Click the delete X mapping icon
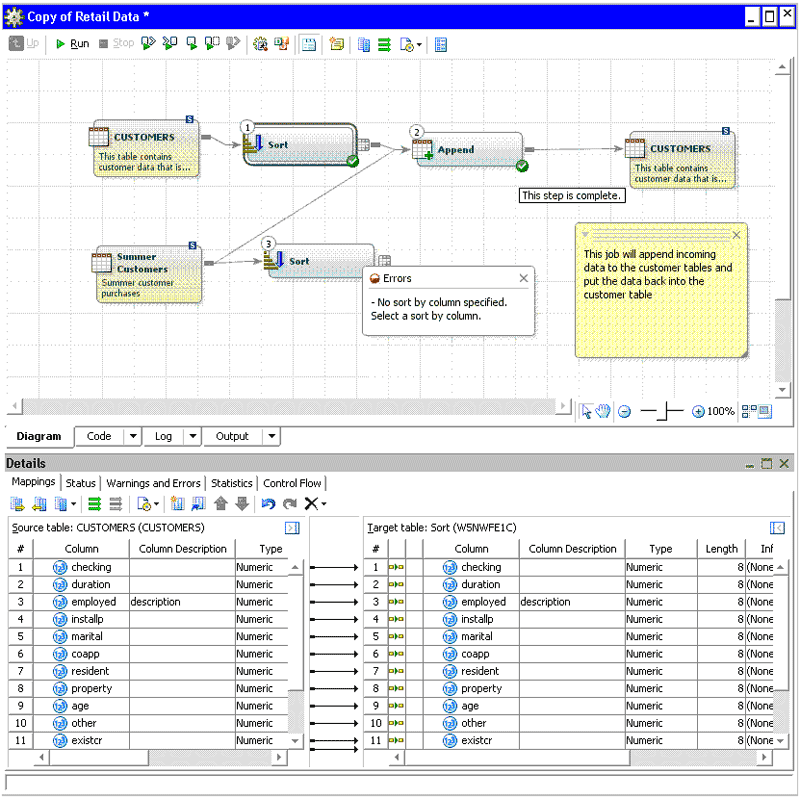 tap(312, 504)
